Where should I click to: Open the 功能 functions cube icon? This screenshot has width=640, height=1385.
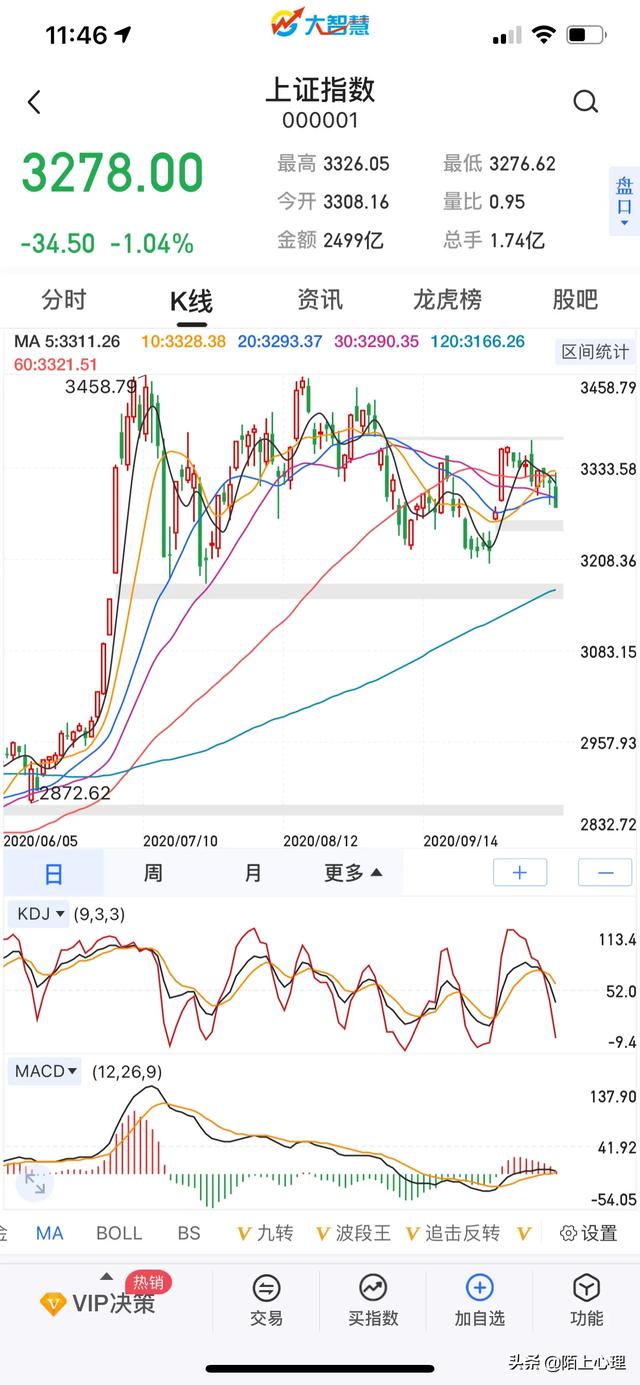pyautogui.click(x=586, y=1300)
